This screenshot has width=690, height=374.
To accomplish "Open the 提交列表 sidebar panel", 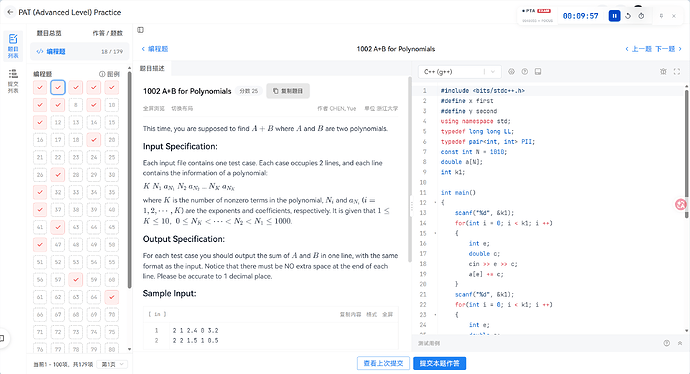I will (x=13, y=81).
